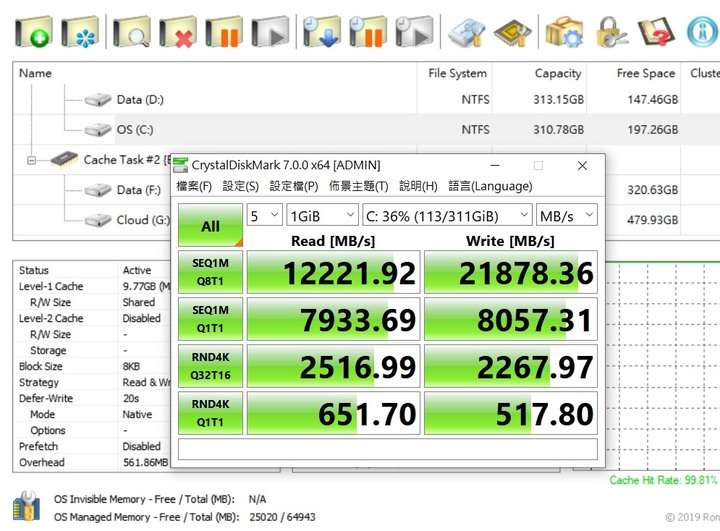
Task: Click the Overhead value 561.86MB
Action: [x=145, y=462]
